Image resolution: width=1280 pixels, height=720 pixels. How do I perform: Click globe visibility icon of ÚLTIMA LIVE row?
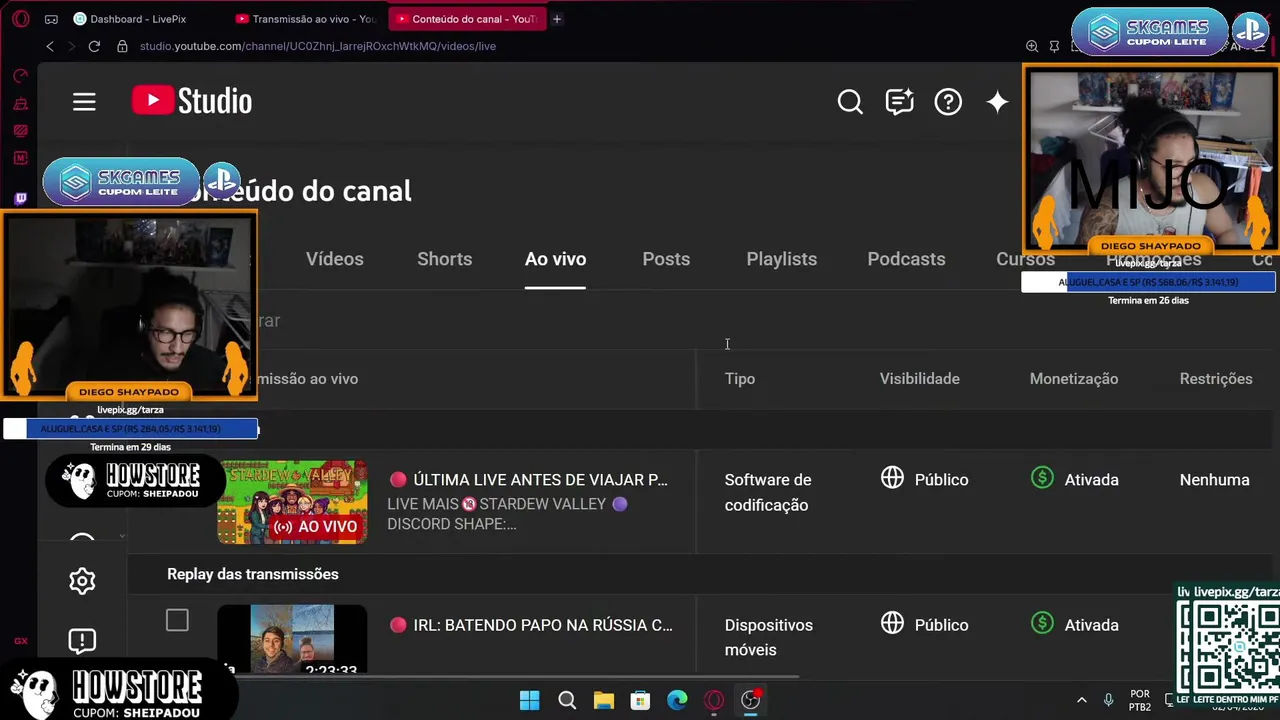pyautogui.click(x=892, y=478)
